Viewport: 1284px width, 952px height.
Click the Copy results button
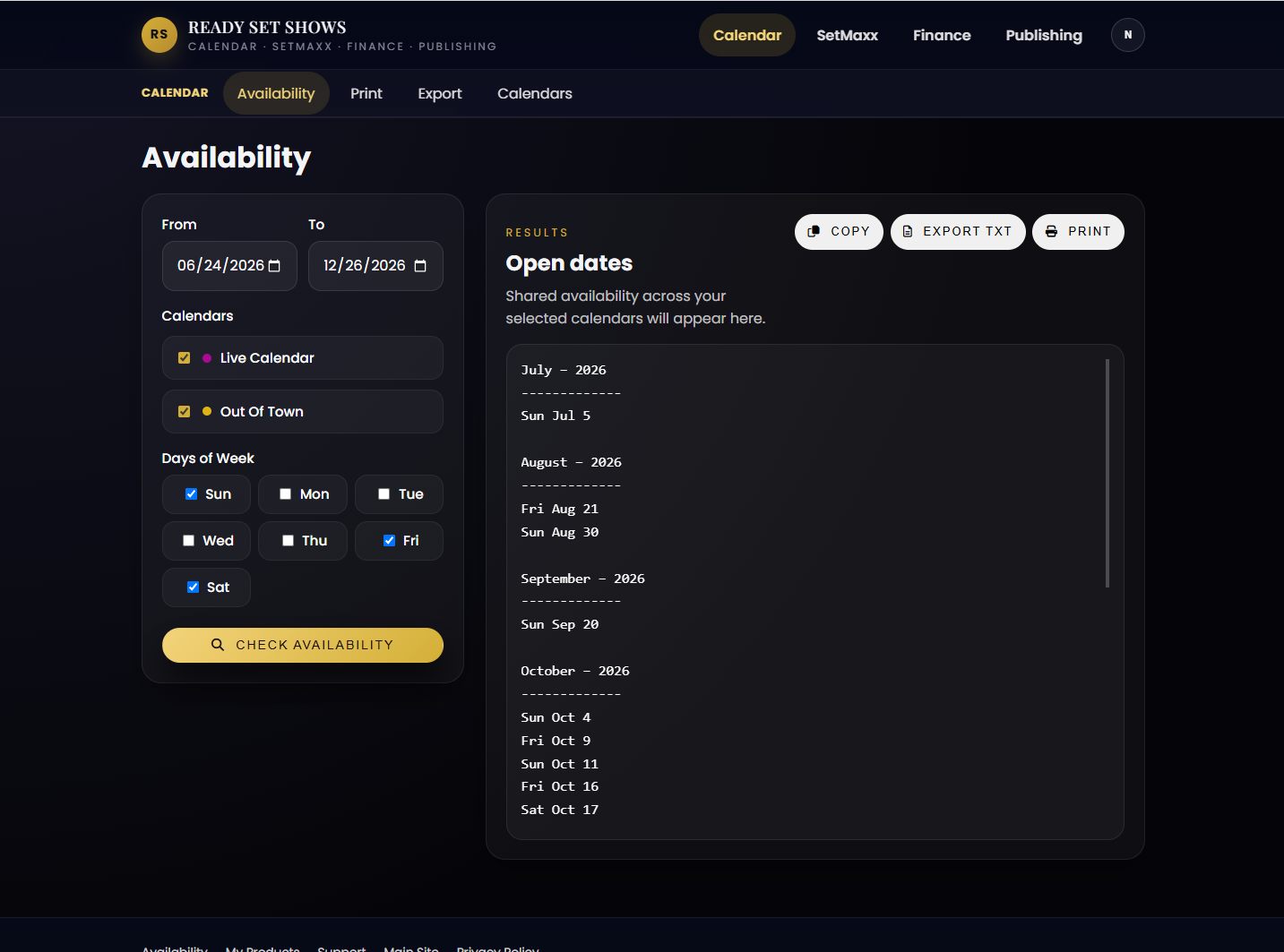click(839, 232)
